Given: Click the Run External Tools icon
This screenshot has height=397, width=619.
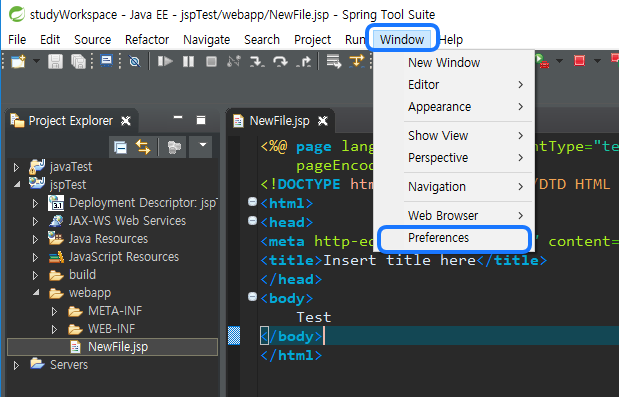Looking at the screenshot, I should click(542, 61).
